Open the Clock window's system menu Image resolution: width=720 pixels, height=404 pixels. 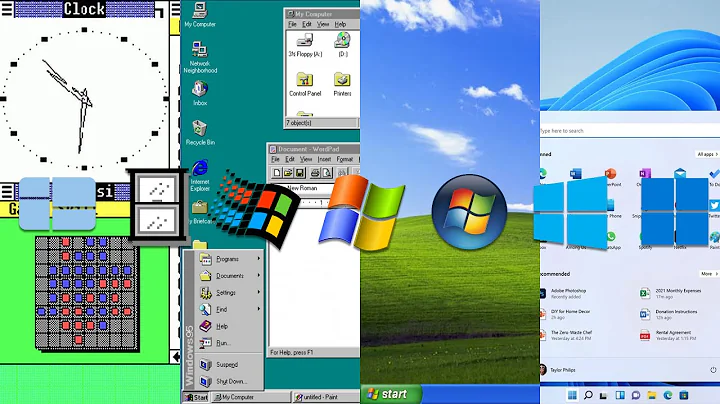(6, 9)
